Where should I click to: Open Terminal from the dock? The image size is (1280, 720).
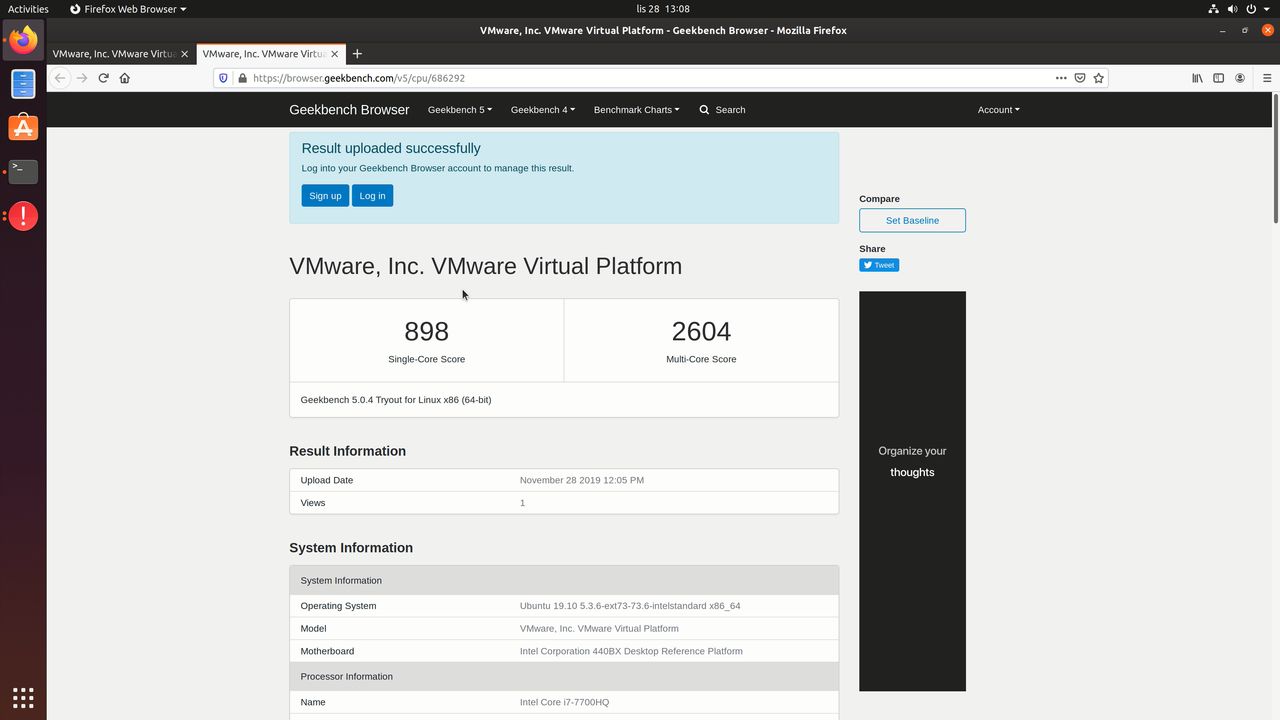pos(23,172)
